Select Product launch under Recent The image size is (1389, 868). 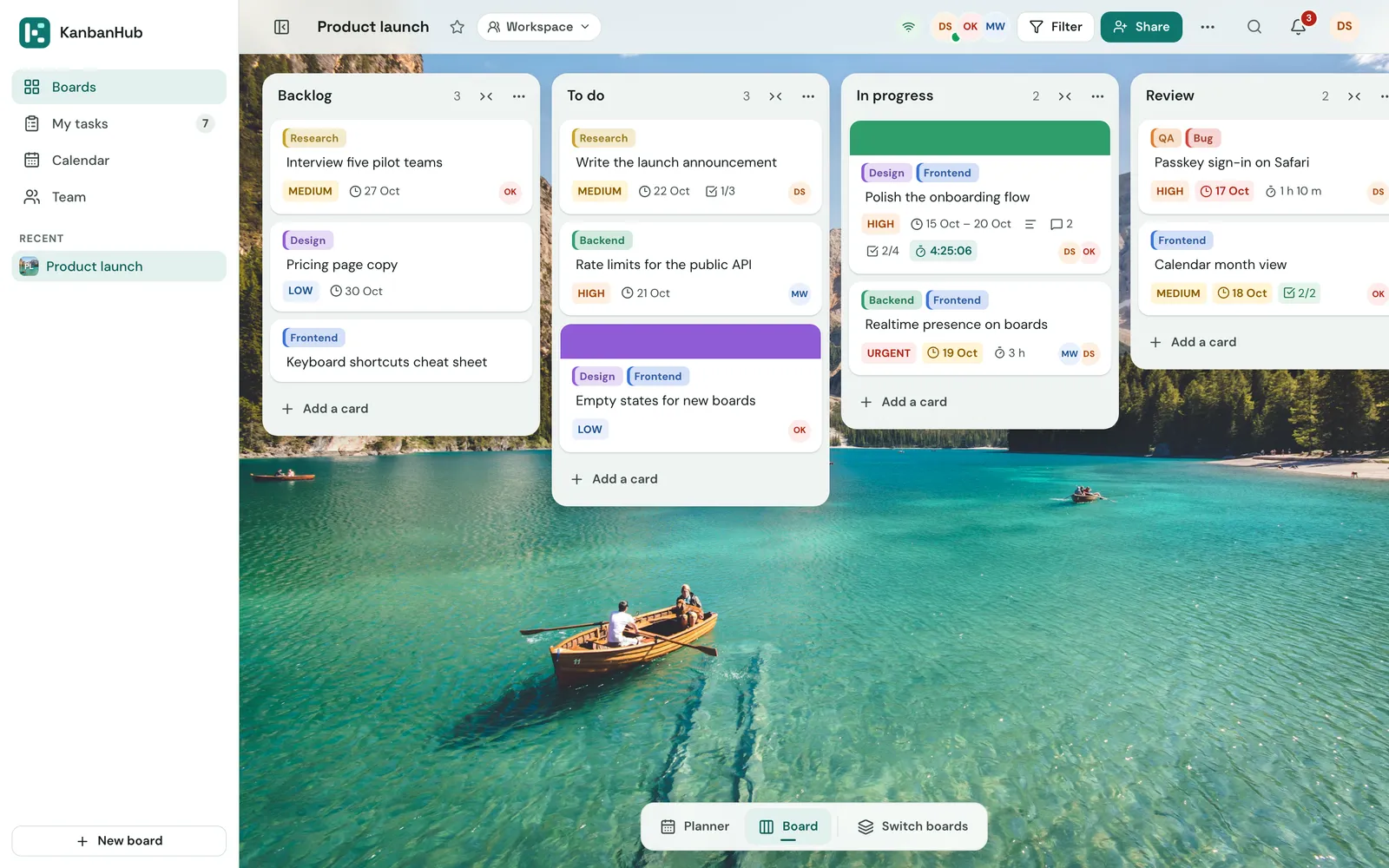pyautogui.click(x=119, y=266)
